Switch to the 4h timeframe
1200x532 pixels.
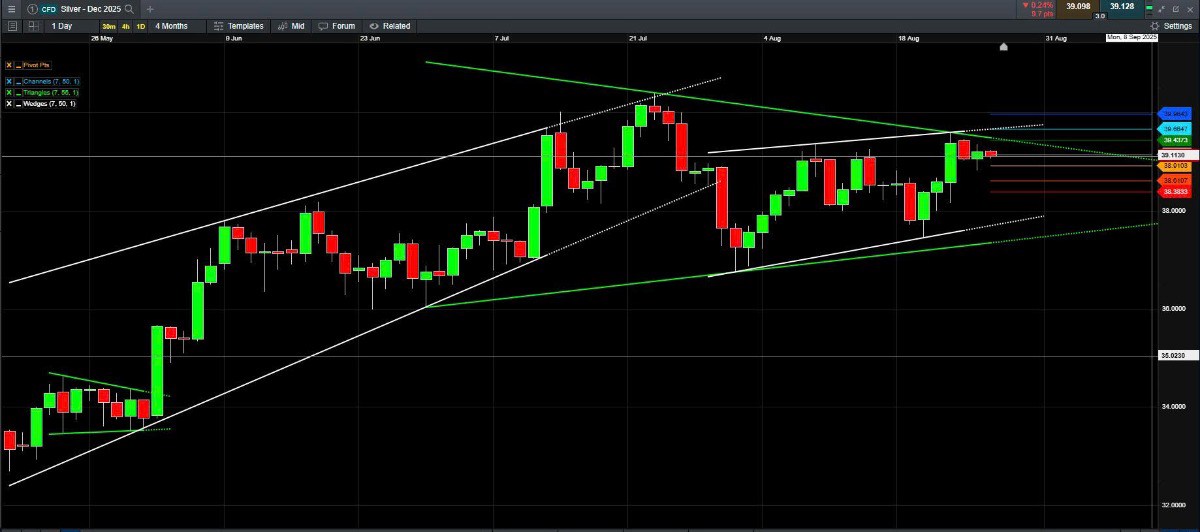tap(125, 26)
